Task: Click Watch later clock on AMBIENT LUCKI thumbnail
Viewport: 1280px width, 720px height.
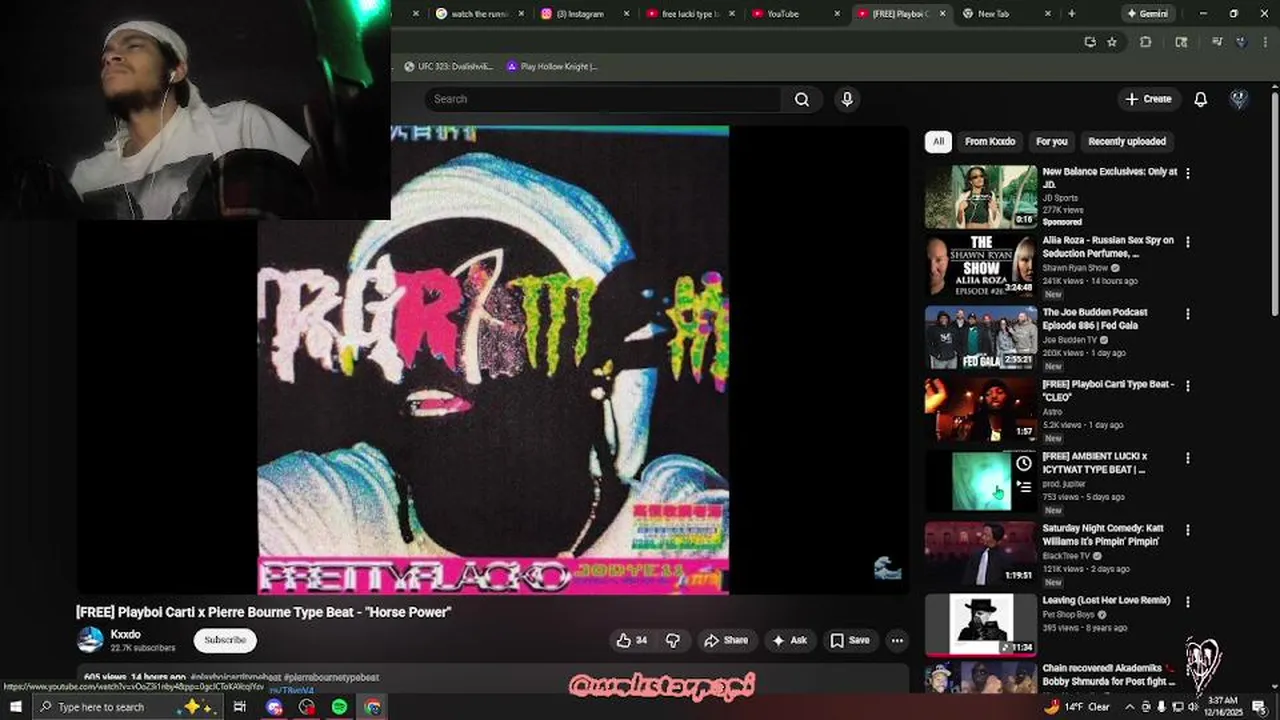Action: pyautogui.click(x=1024, y=464)
